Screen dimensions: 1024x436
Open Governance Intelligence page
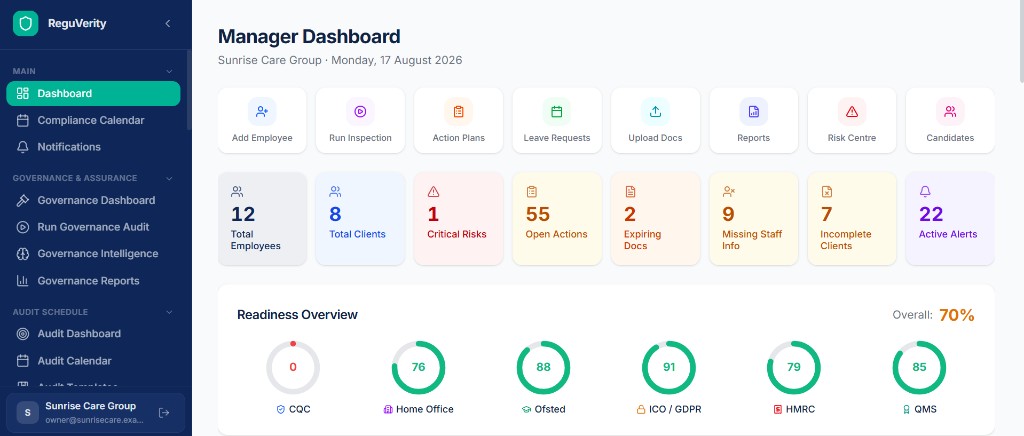(93, 254)
